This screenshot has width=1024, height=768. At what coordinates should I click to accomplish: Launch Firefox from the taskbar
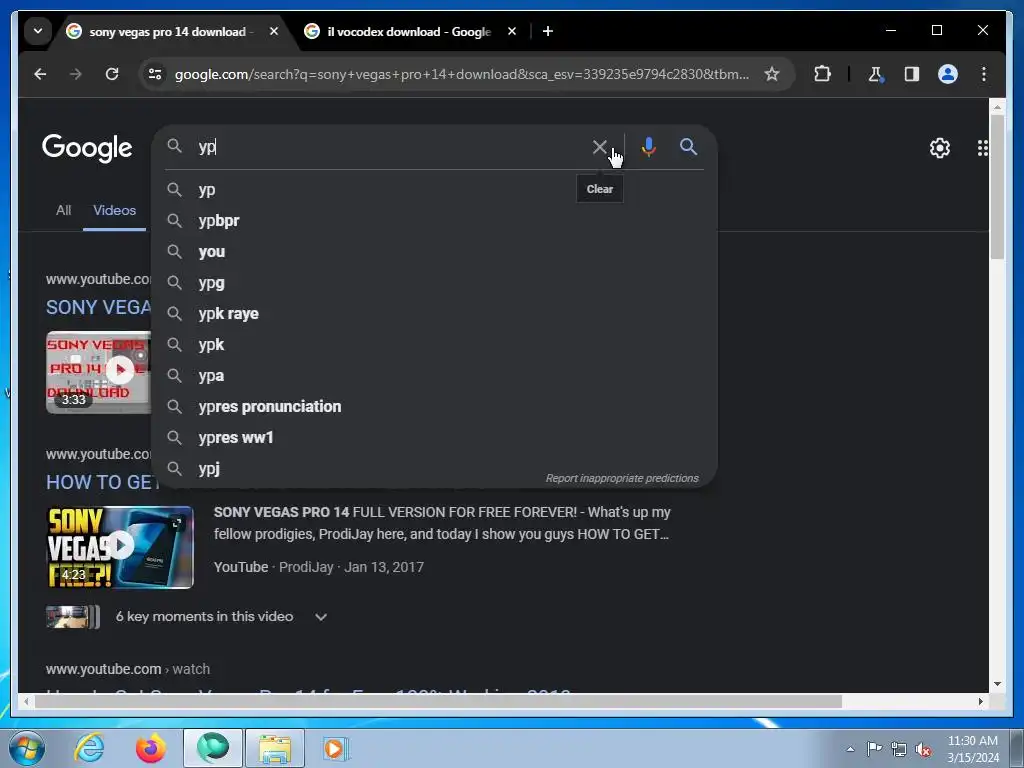[x=150, y=748]
